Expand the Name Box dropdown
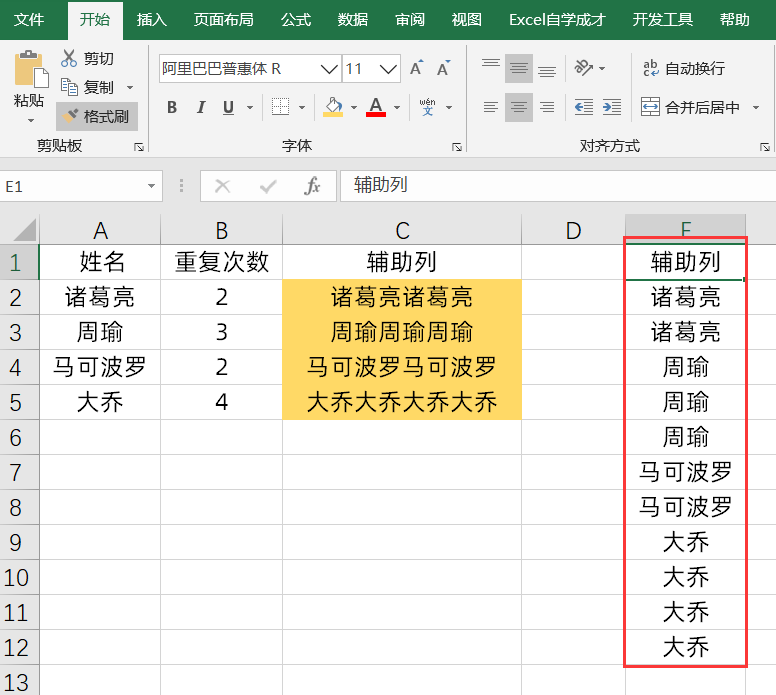776x695 pixels. point(151,186)
